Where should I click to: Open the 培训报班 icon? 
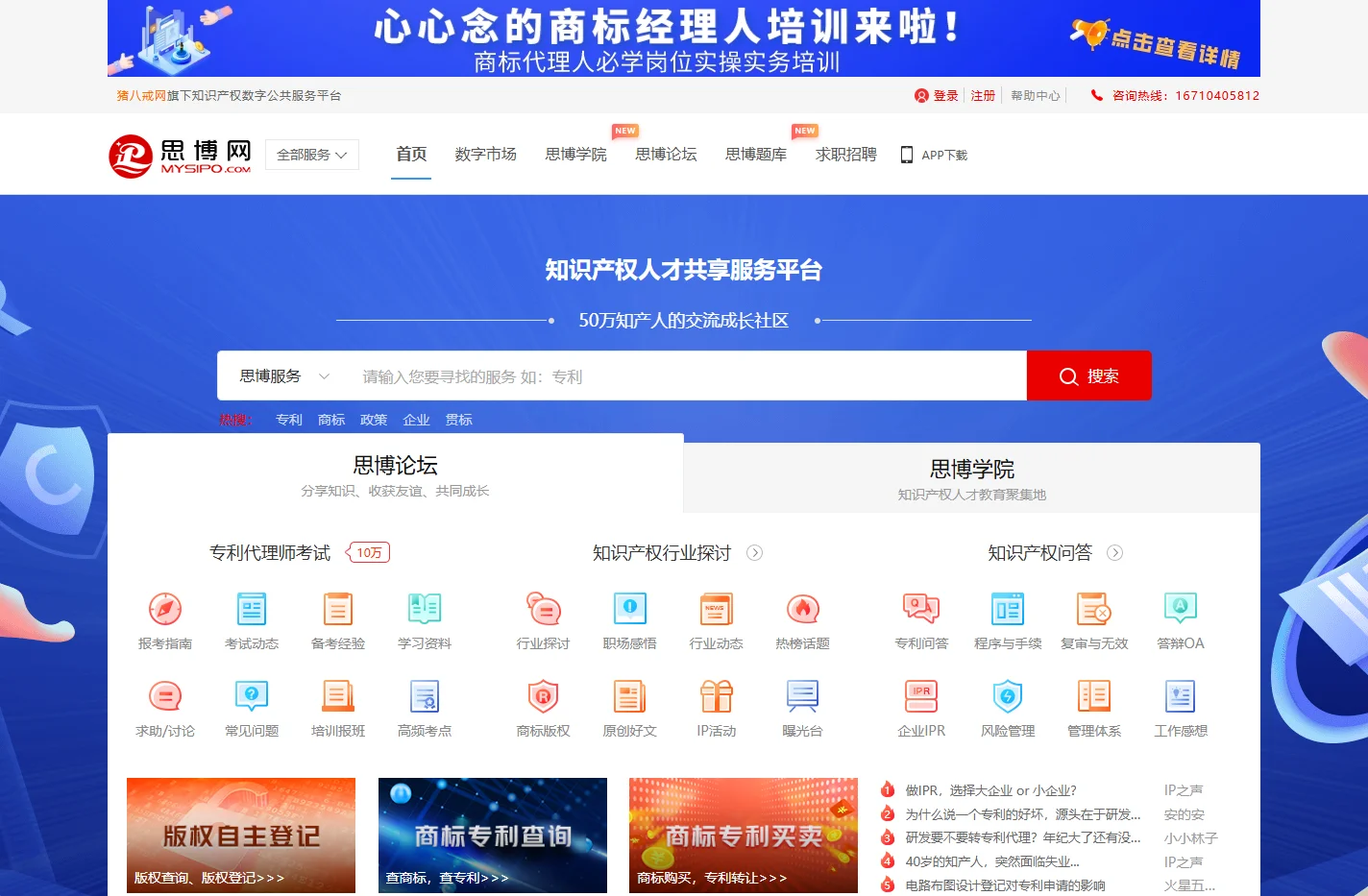(338, 696)
